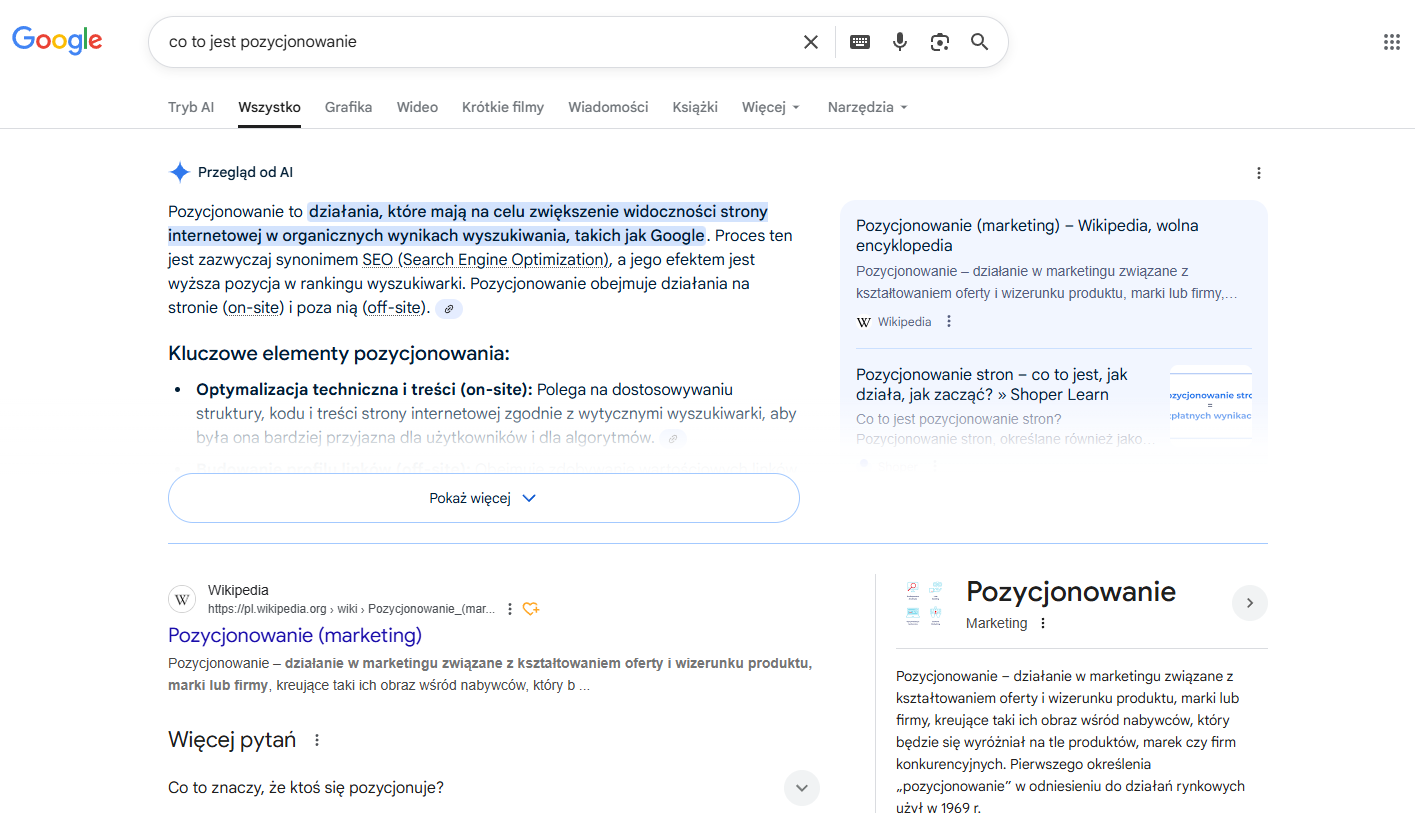Switch to the Grafika tab
Screen dimensions: 1415x813
click(348, 107)
